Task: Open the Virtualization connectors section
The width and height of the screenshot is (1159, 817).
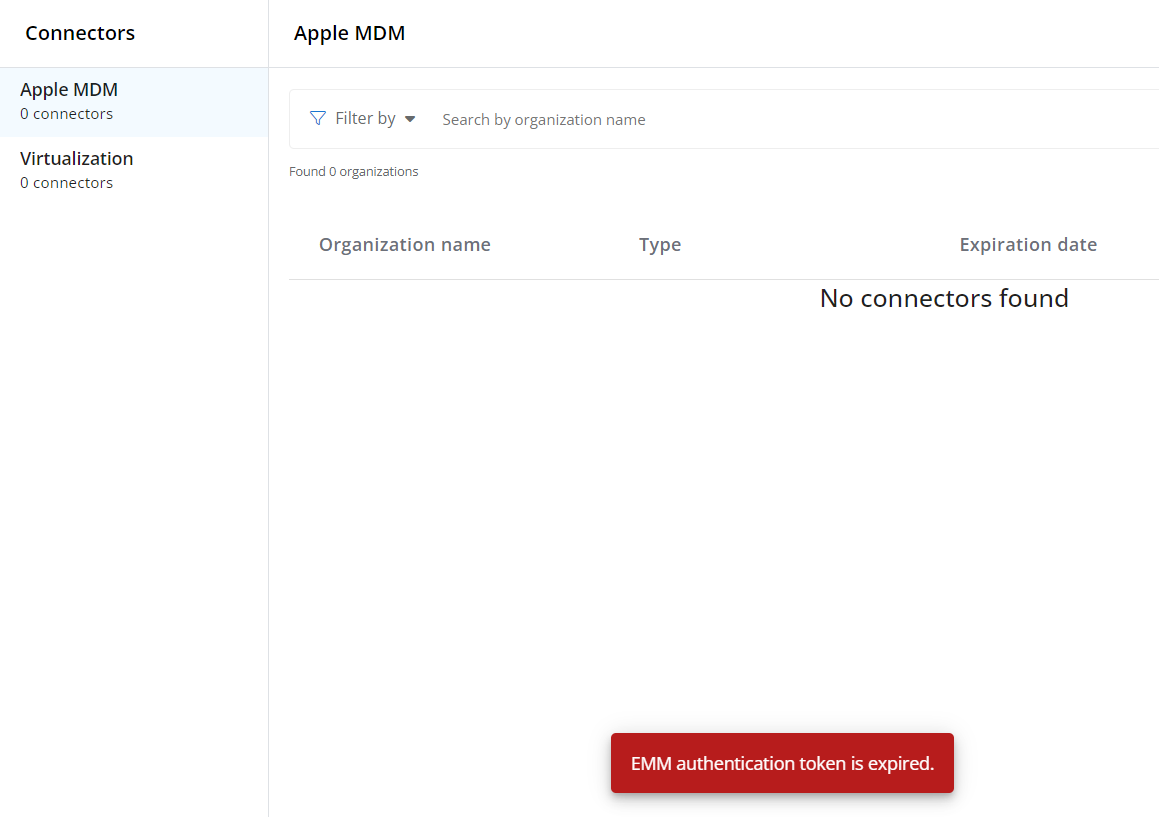Action: pyautogui.click(x=76, y=159)
